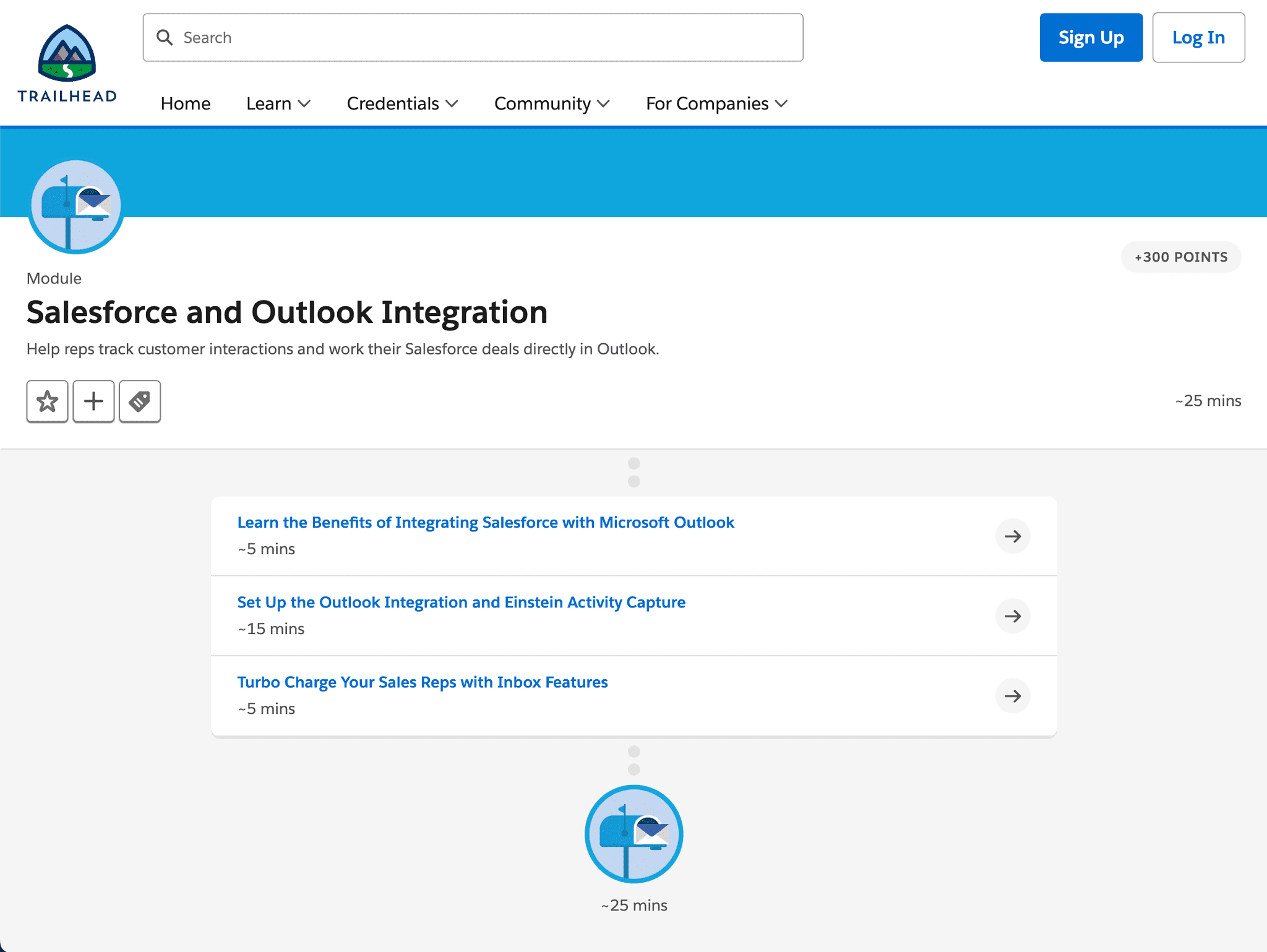Focus the Search input field
Image resolution: width=1267 pixels, height=952 pixels.
(x=473, y=38)
